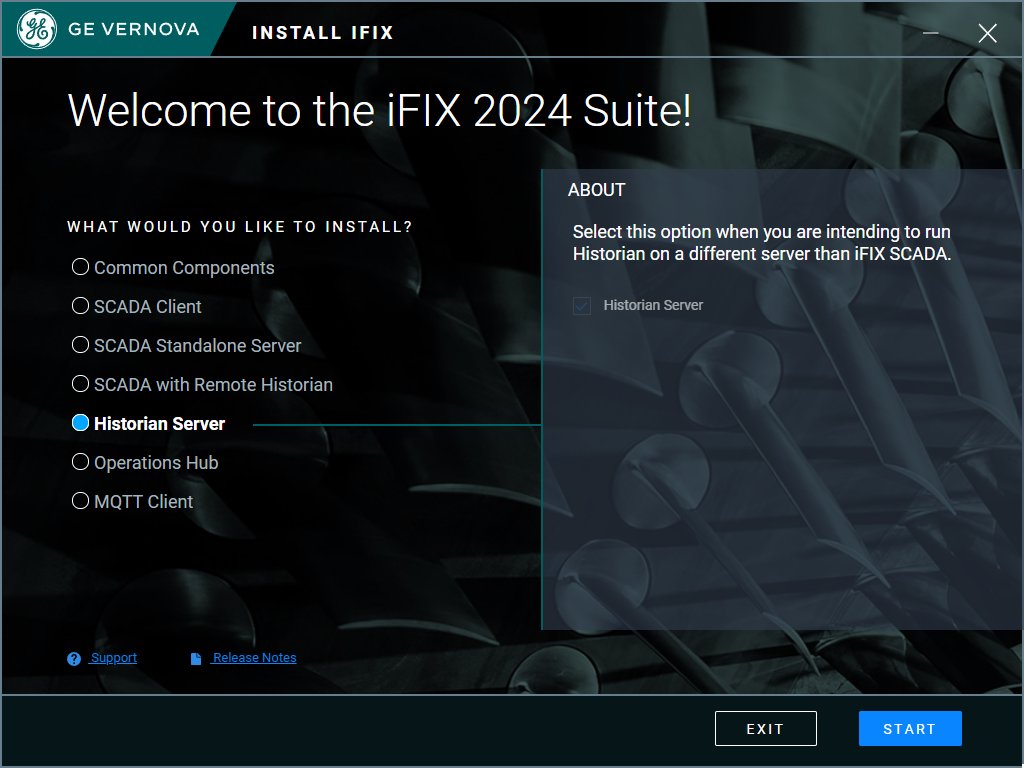Click the EXIT button
This screenshot has width=1024, height=768.
[x=765, y=728]
